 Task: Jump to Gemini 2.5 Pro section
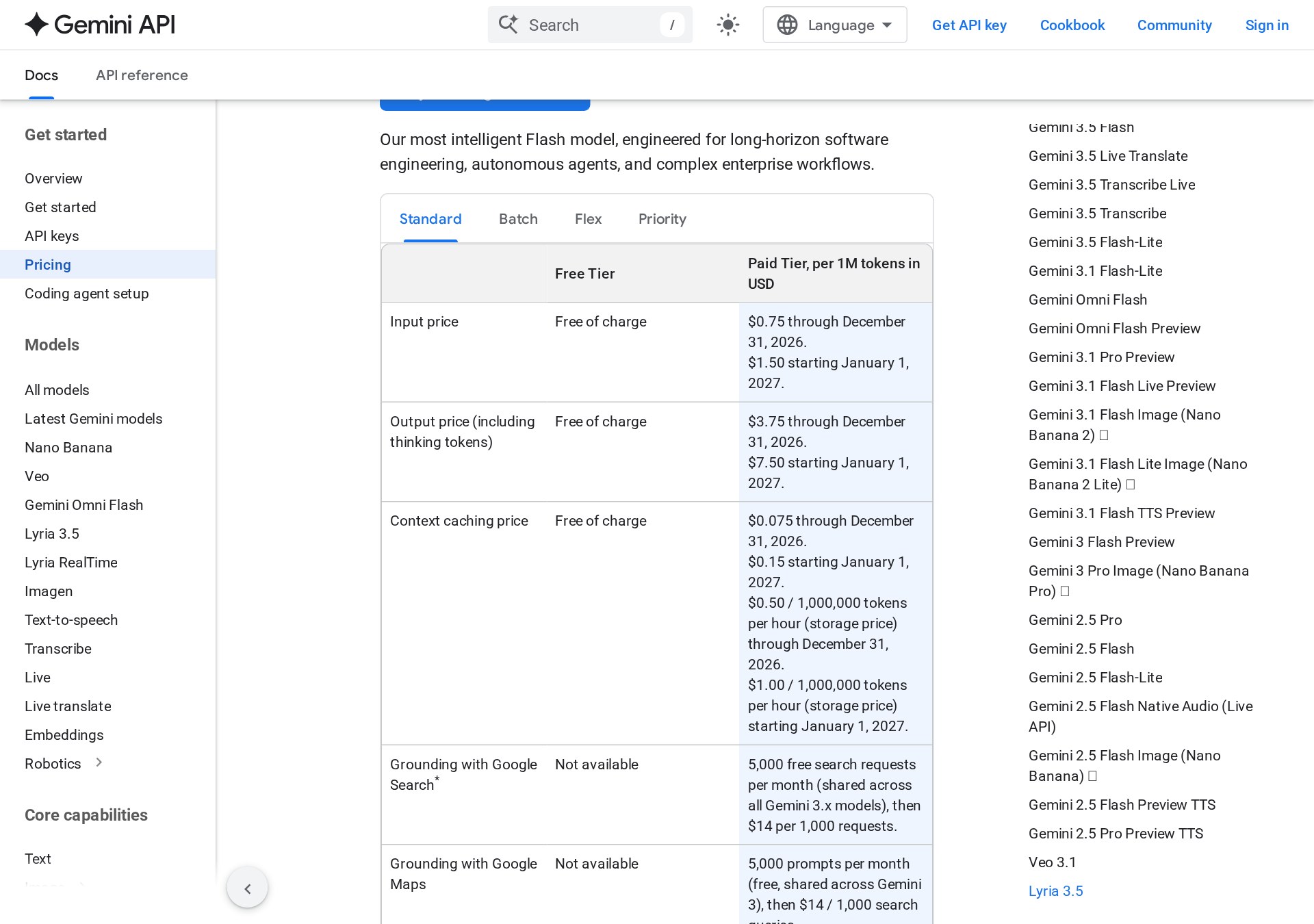click(1075, 620)
